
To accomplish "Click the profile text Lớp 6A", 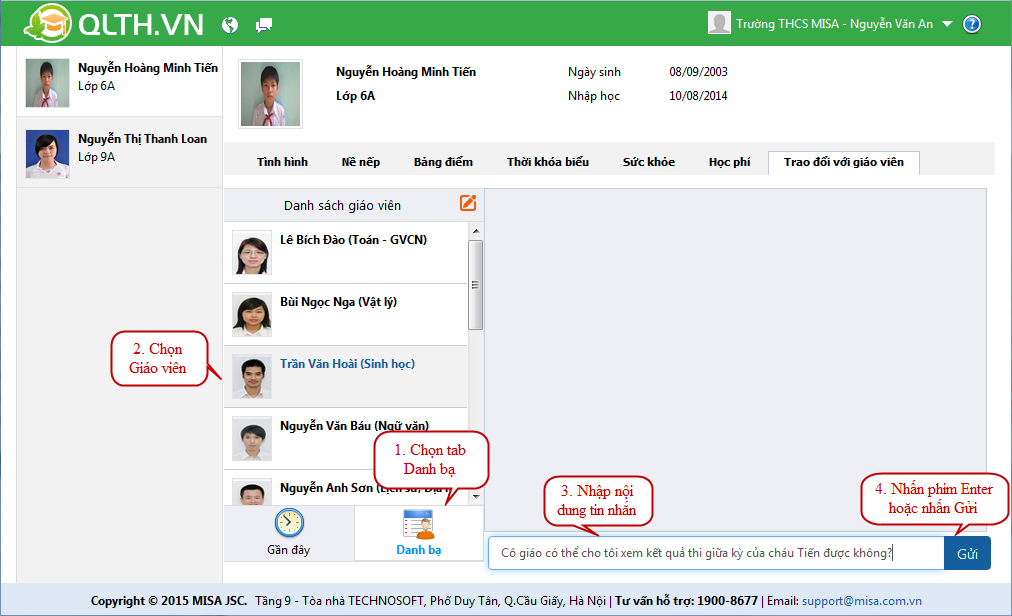I will pyautogui.click(x=355, y=96).
